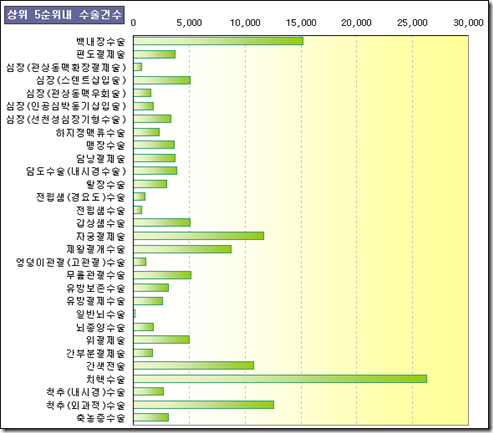
Task: Click the green bar for 맹장수술
Action: coord(154,145)
